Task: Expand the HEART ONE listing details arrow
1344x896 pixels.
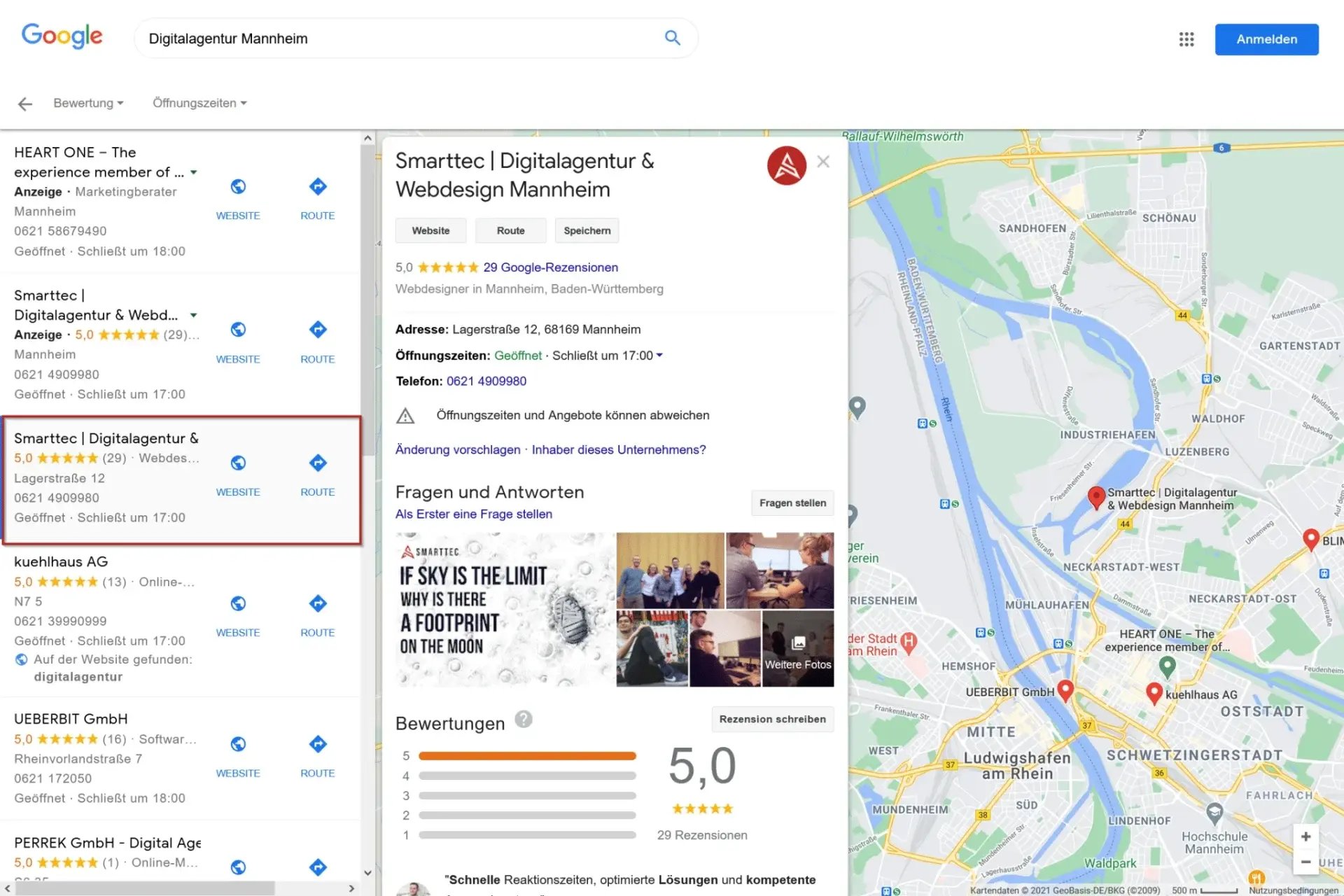Action: coord(193,171)
